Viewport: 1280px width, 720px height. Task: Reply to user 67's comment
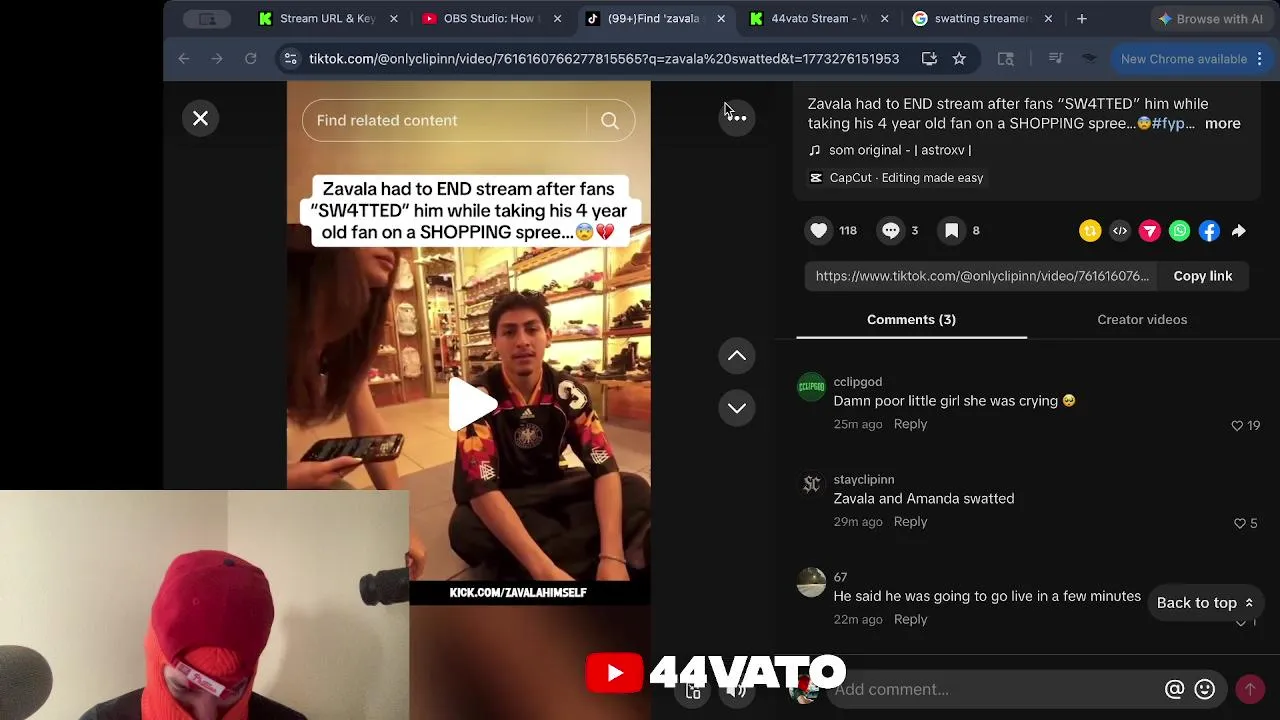(910, 620)
